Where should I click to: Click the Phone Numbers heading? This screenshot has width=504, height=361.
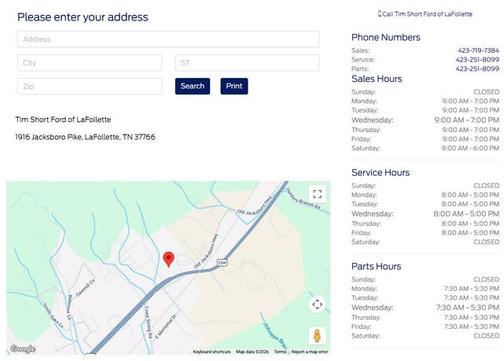[x=386, y=37]
